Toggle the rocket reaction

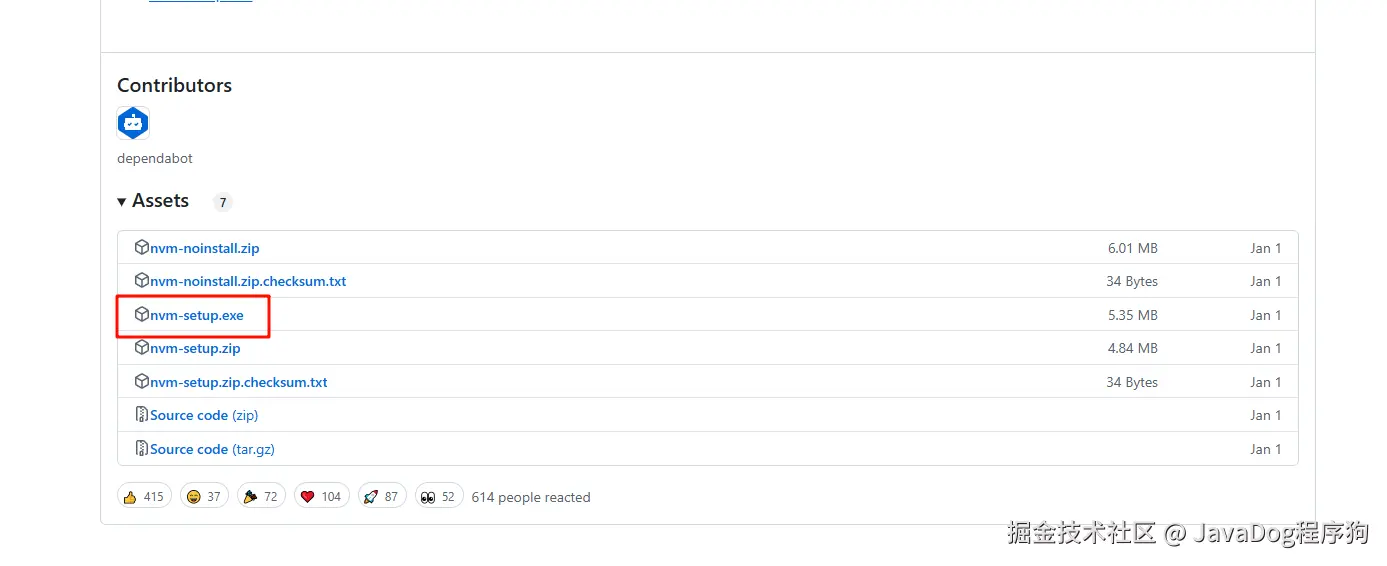(x=381, y=496)
